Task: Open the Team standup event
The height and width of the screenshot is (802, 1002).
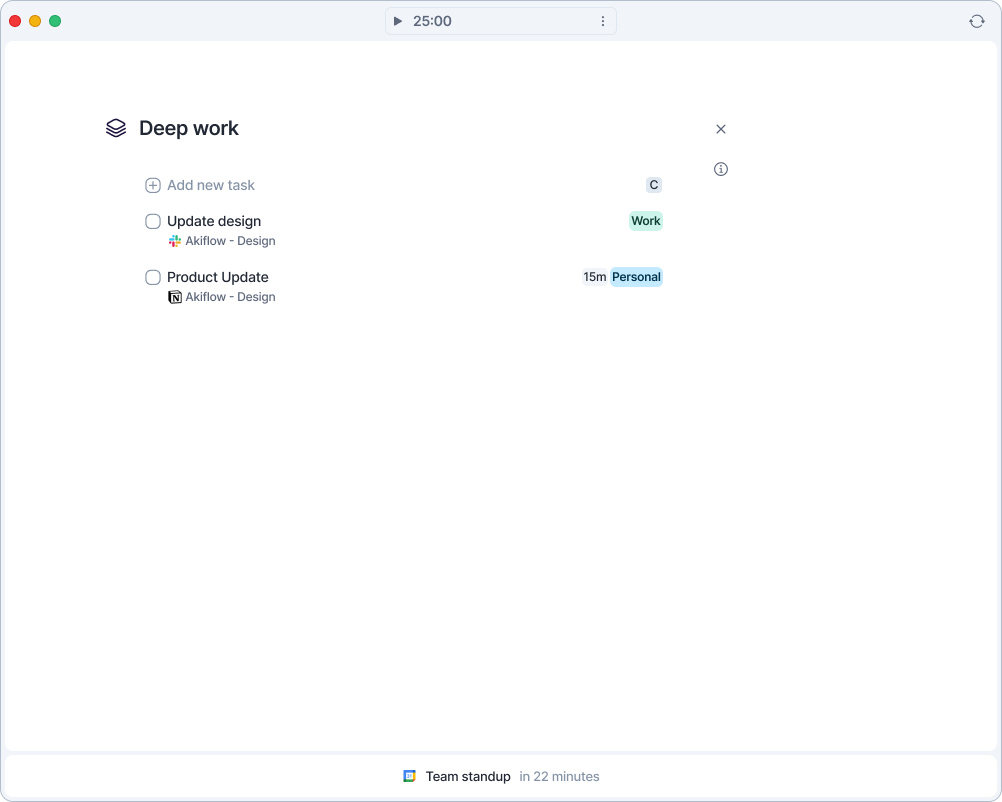Action: pyautogui.click(x=468, y=776)
